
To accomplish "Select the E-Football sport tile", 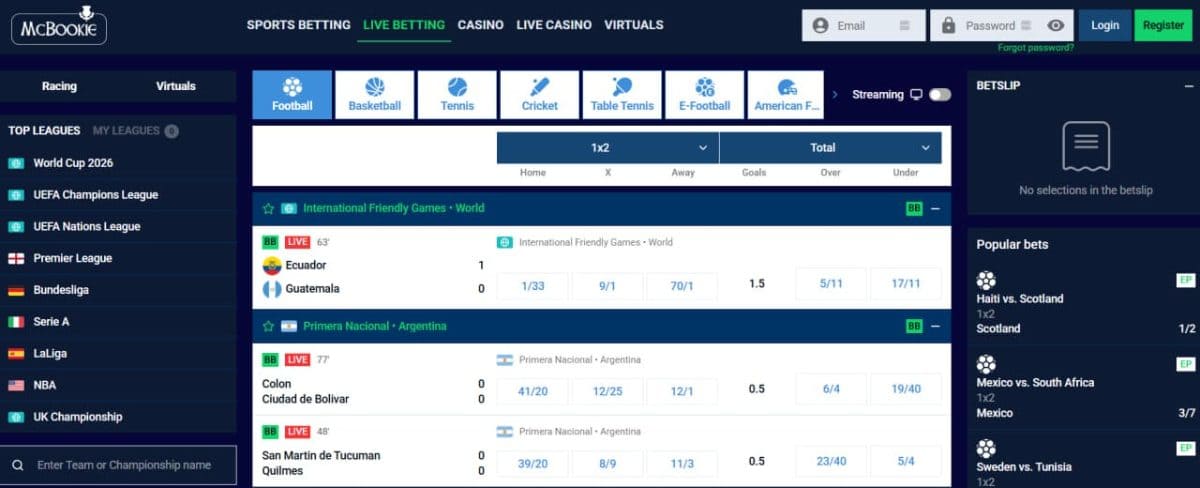I will (x=704, y=95).
